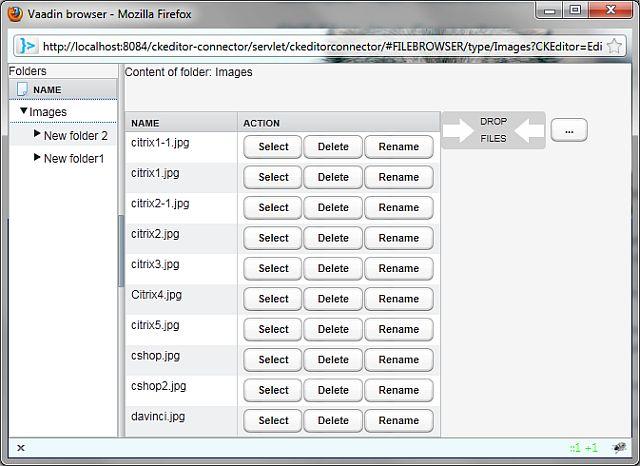Click the bookmark star in the address bar
This screenshot has height=466, width=640.
pyautogui.click(x=614, y=46)
